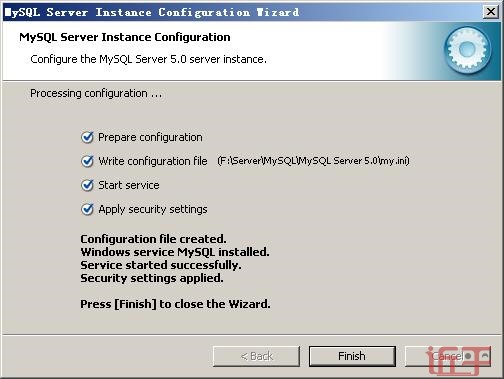Click the Write configuration file check icon
This screenshot has width=504, height=379.
coord(87,161)
